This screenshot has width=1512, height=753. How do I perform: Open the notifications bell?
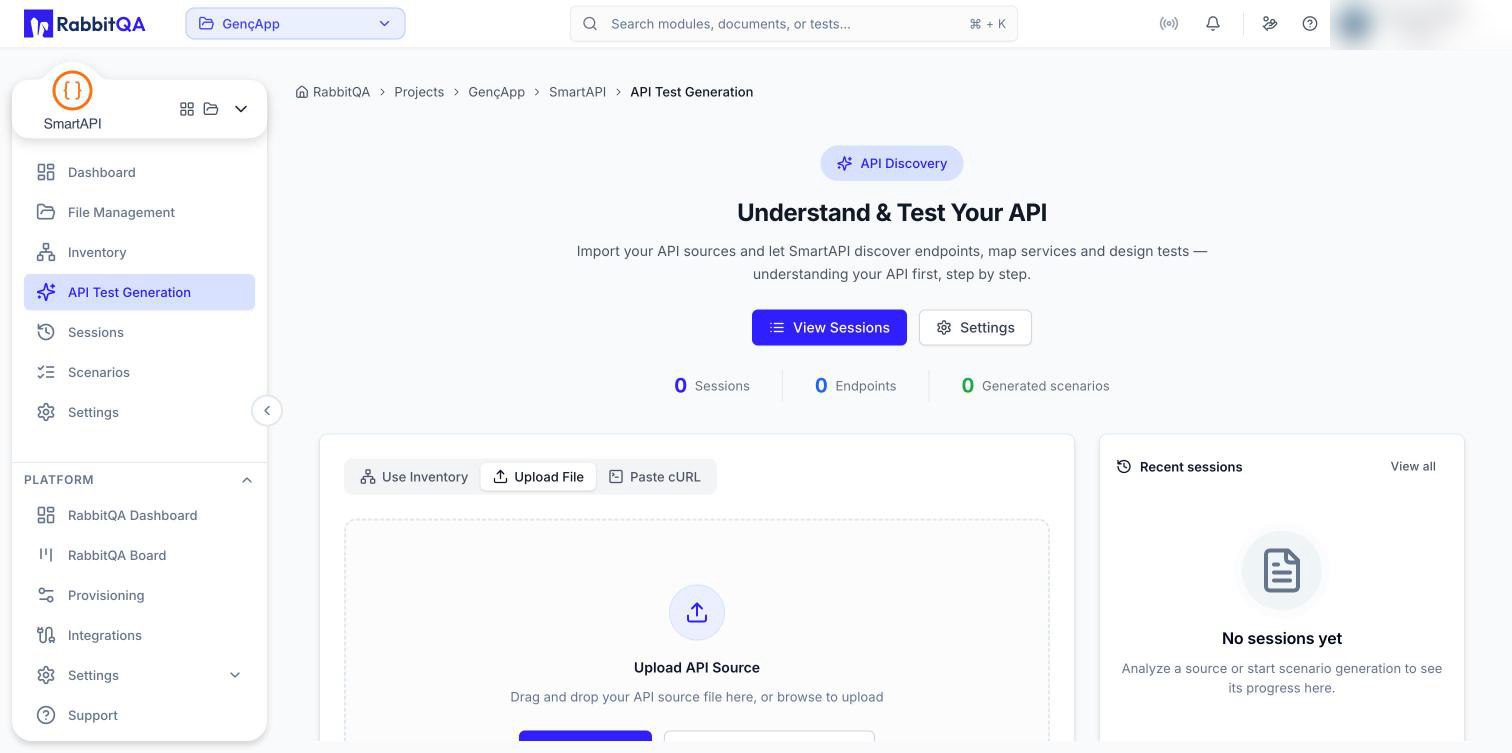click(1213, 24)
